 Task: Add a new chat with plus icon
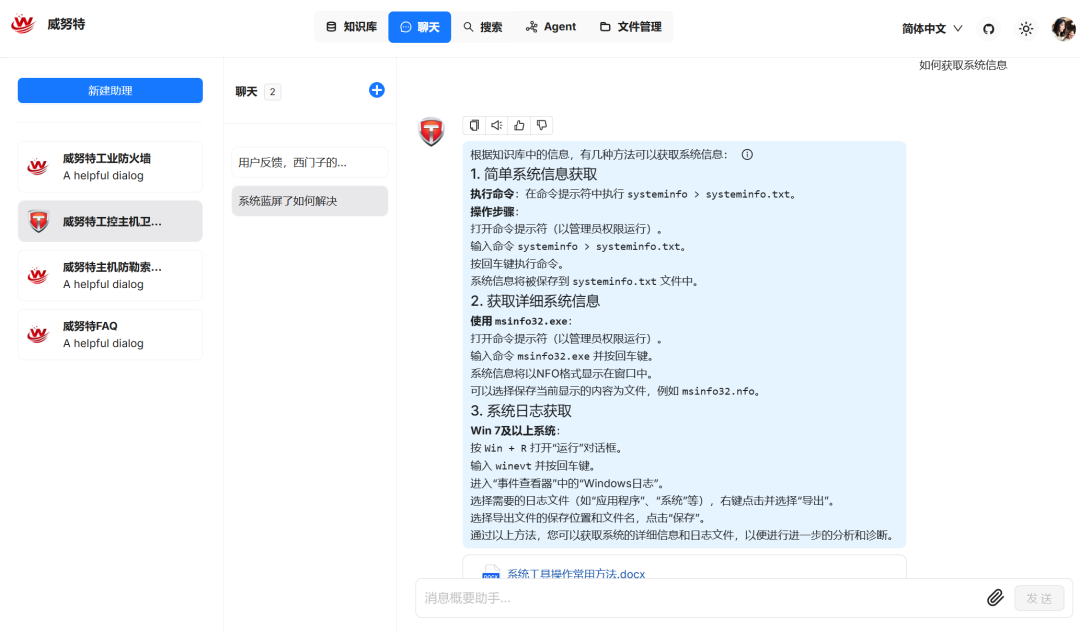(377, 90)
